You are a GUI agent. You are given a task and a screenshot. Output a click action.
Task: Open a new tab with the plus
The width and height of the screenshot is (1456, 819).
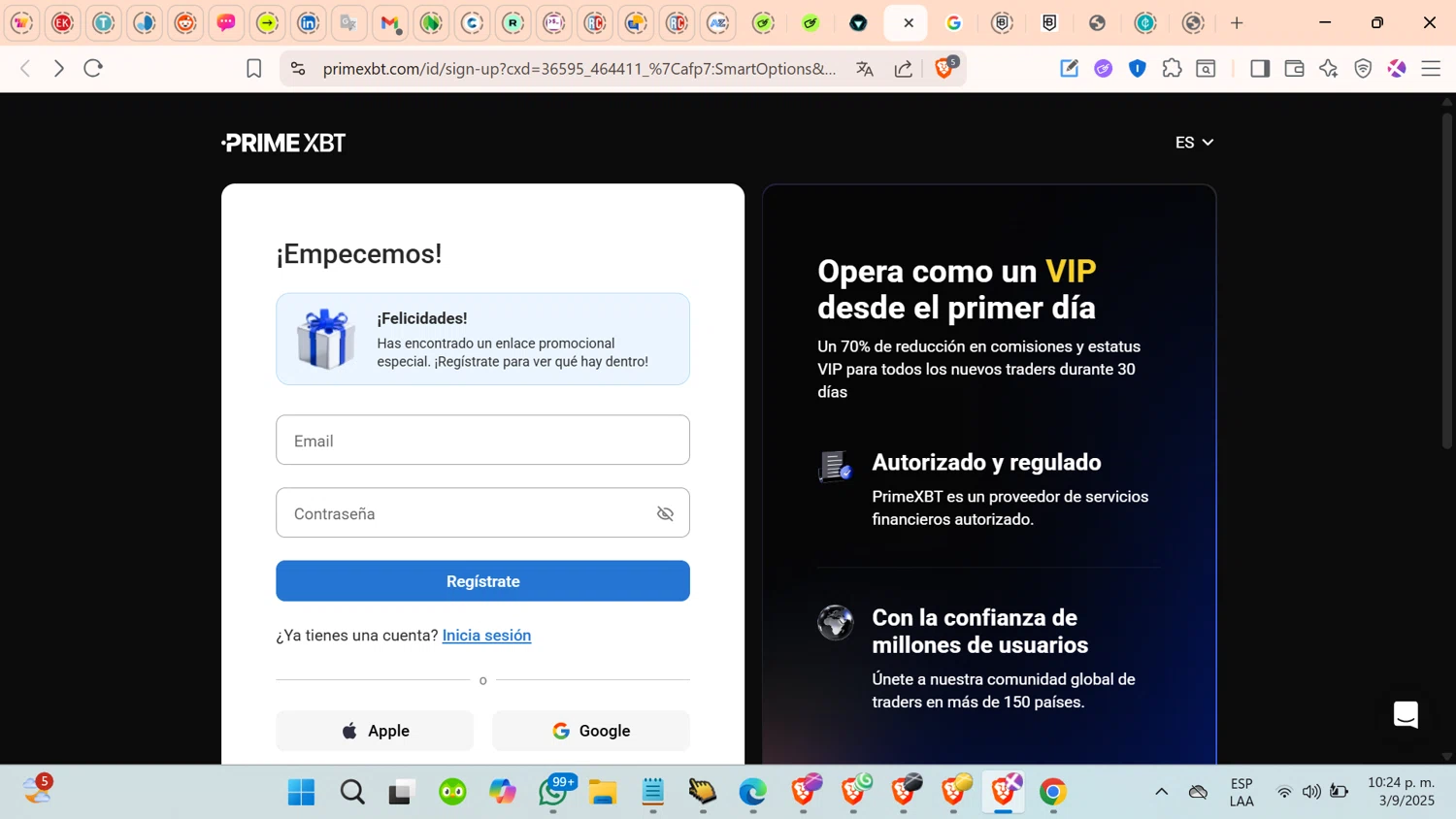[1237, 23]
